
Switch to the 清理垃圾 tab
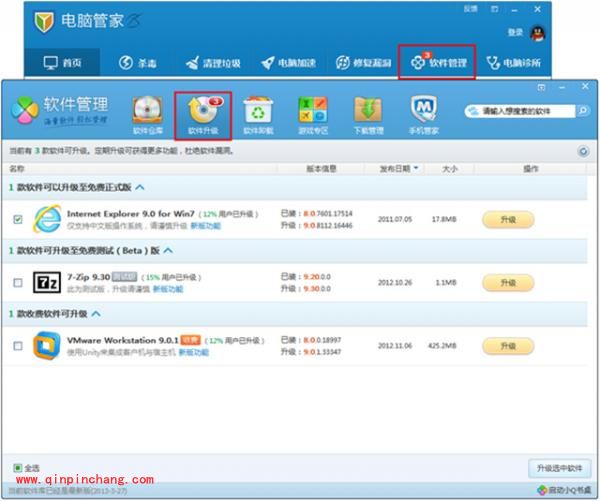[213, 62]
